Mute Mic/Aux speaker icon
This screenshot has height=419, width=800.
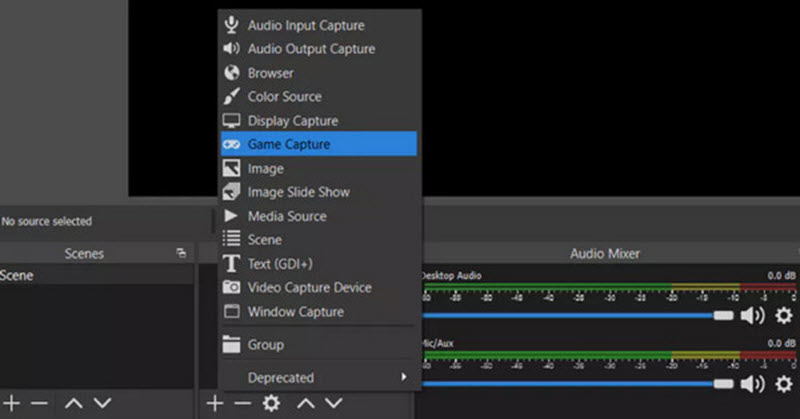(x=753, y=384)
